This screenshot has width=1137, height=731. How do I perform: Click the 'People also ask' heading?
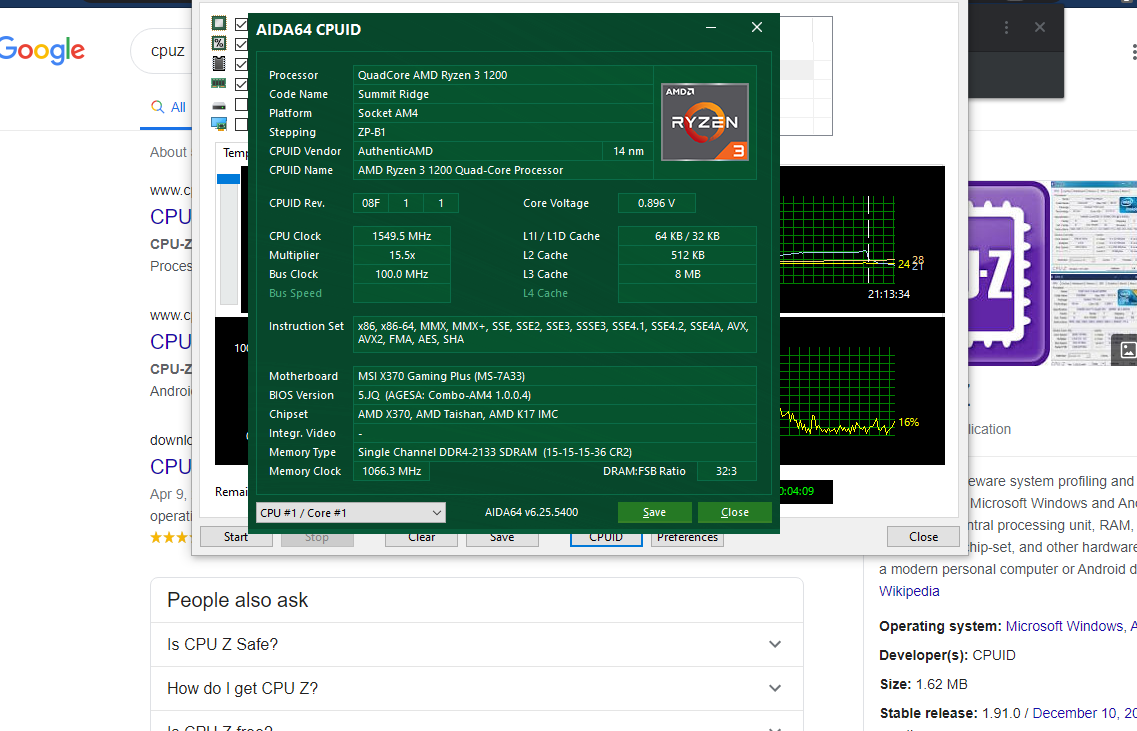click(x=238, y=600)
